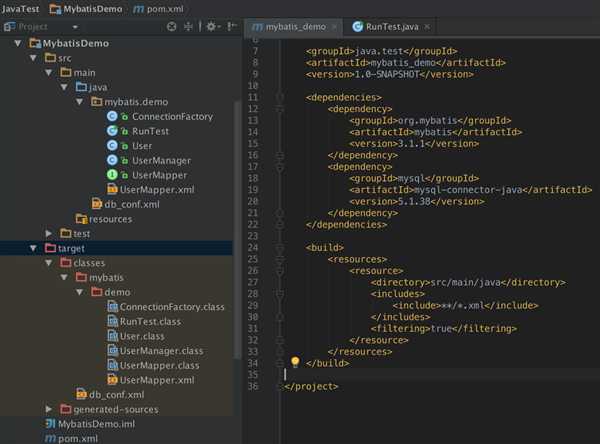Close the RunTest.java editor tab
The image size is (600, 444).
[428, 26]
